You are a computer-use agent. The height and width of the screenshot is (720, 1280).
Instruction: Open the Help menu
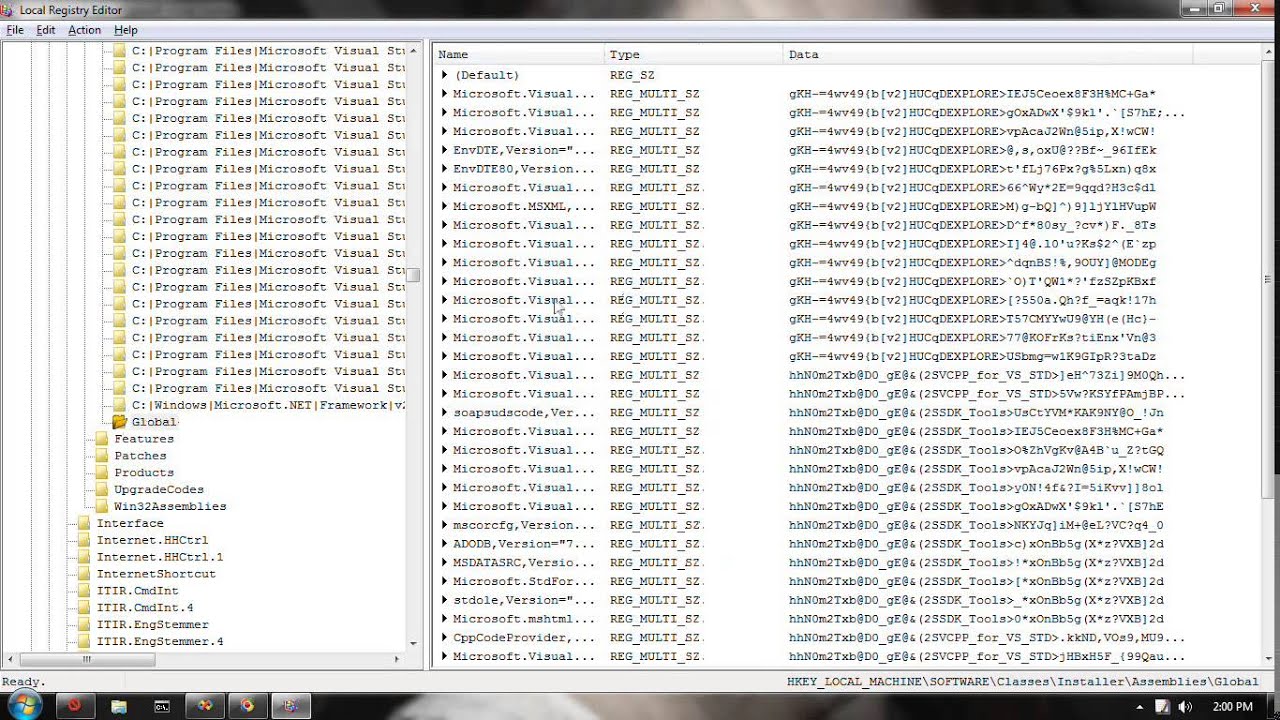(x=125, y=30)
